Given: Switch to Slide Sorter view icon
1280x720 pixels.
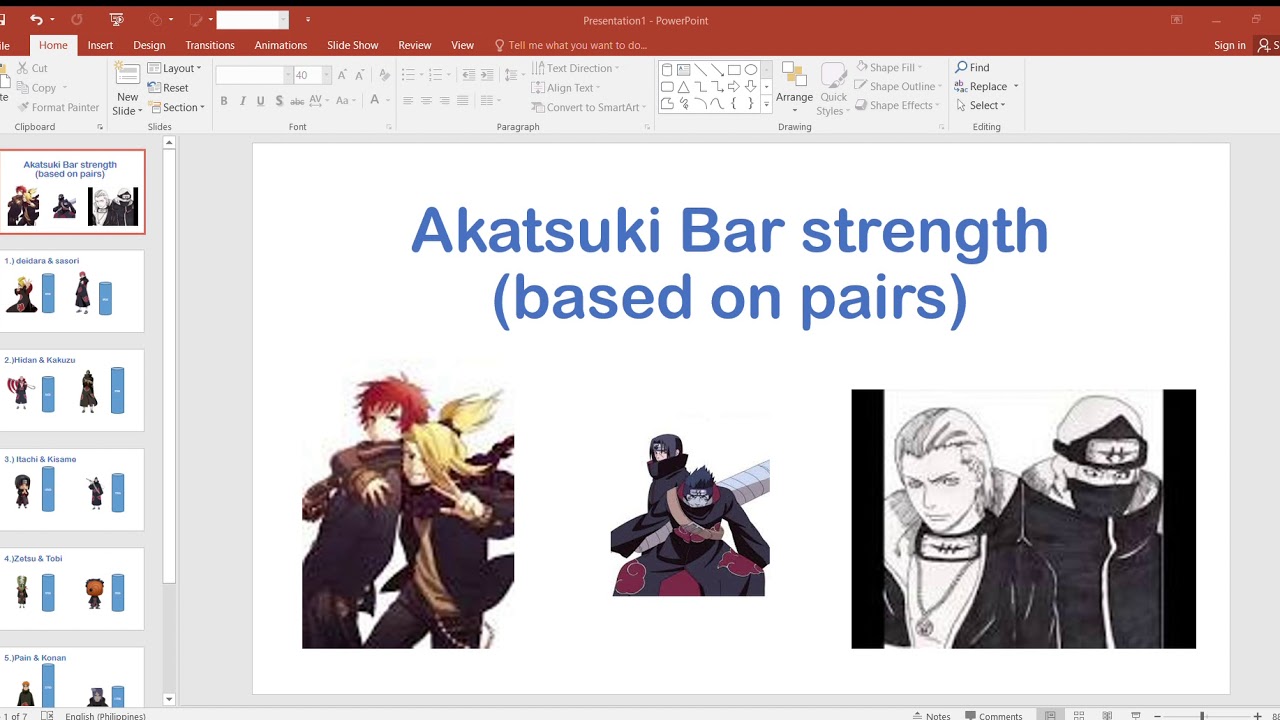Looking at the screenshot, I should coord(1079,716).
